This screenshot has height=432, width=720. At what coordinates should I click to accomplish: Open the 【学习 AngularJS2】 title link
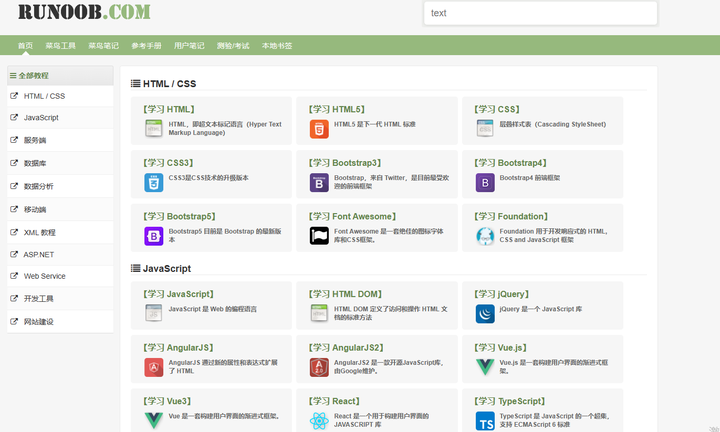tap(346, 348)
